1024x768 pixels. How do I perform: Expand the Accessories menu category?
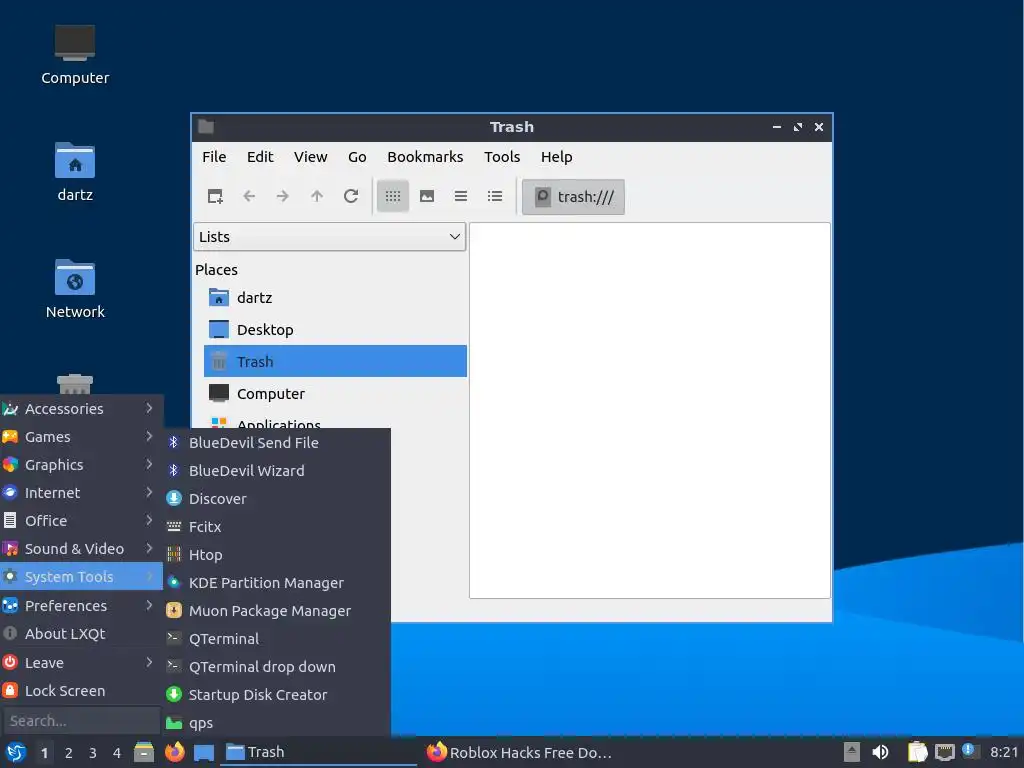click(x=81, y=409)
